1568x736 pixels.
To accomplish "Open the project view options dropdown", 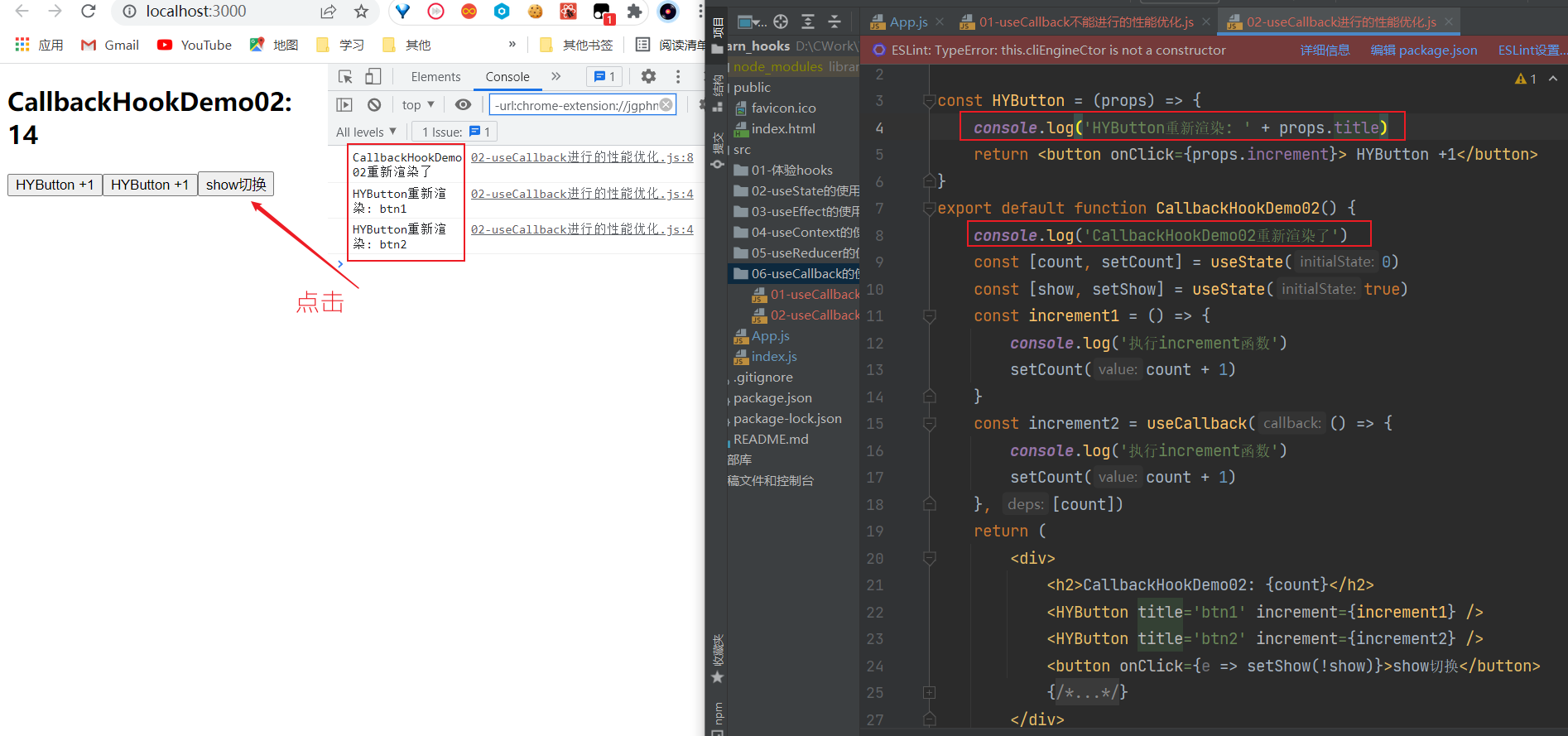I will (752, 22).
